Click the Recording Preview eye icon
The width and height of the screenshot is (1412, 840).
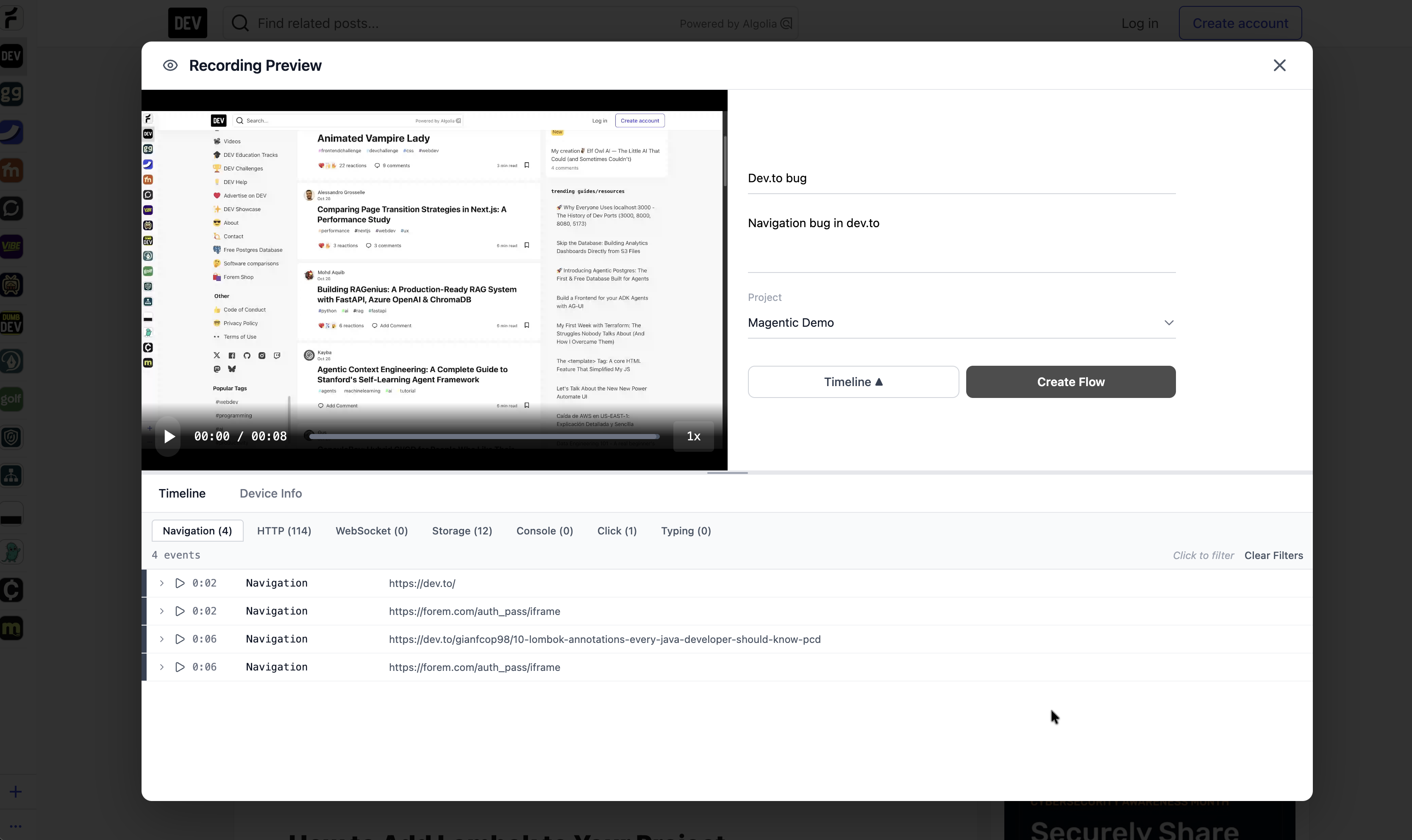pos(170,66)
